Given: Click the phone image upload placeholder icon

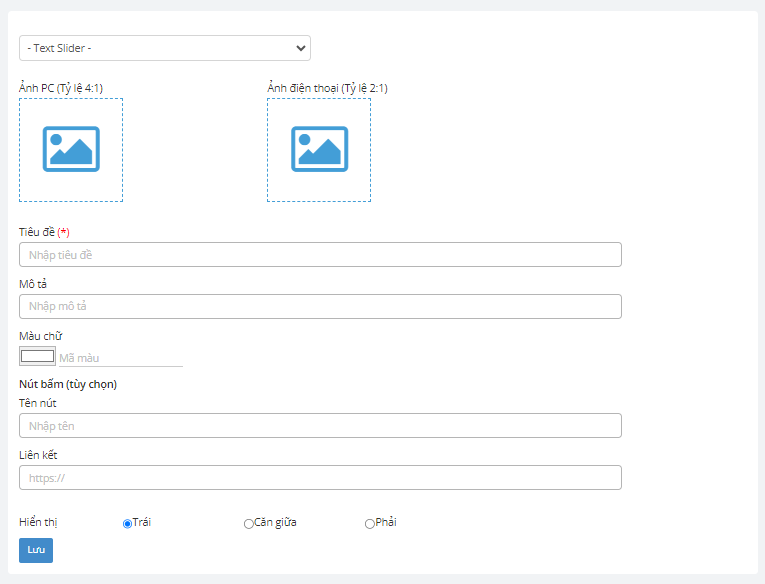Looking at the screenshot, I should [x=319, y=149].
